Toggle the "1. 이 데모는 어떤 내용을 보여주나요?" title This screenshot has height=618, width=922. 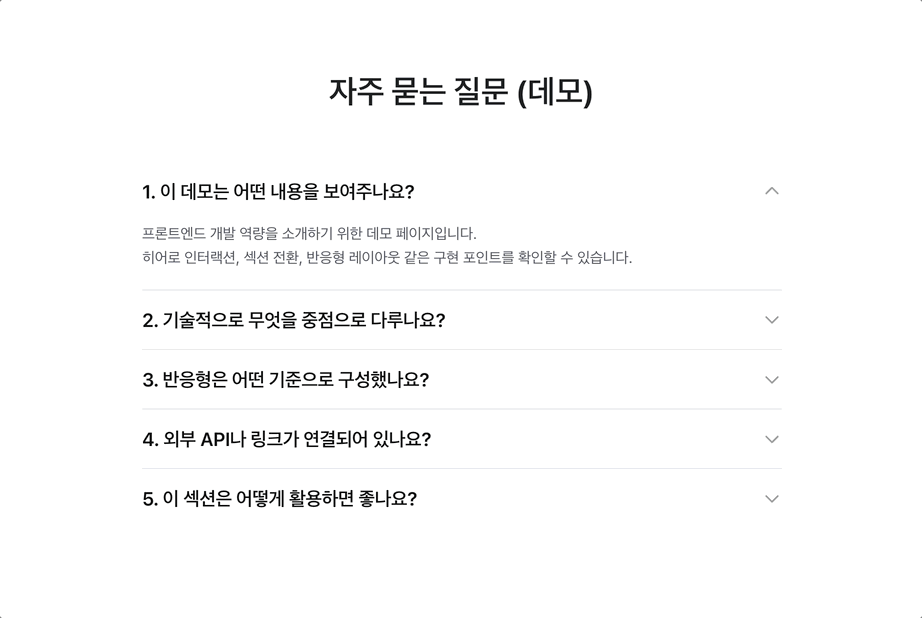point(278,191)
